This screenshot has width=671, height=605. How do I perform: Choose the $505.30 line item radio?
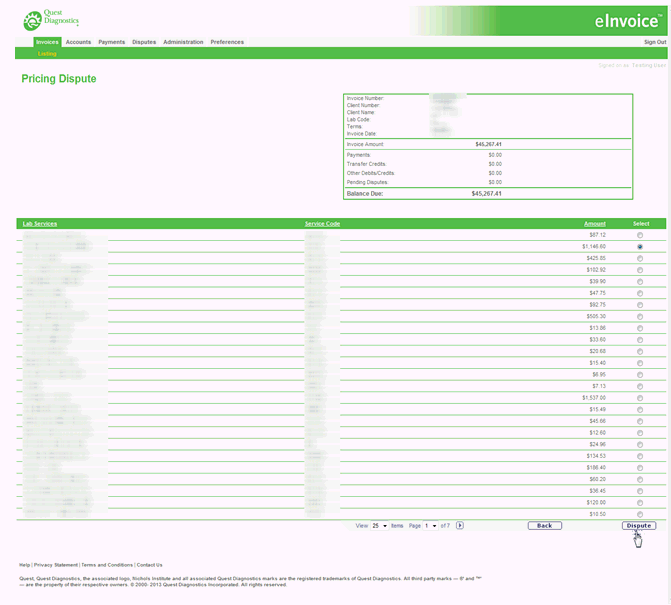coord(640,316)
